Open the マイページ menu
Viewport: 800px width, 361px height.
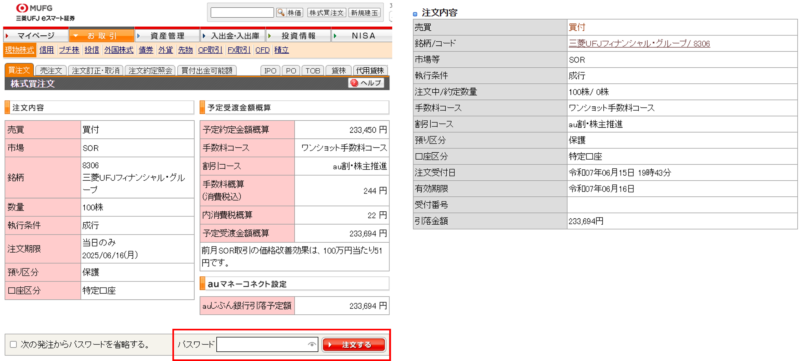(x=36, y=36)
